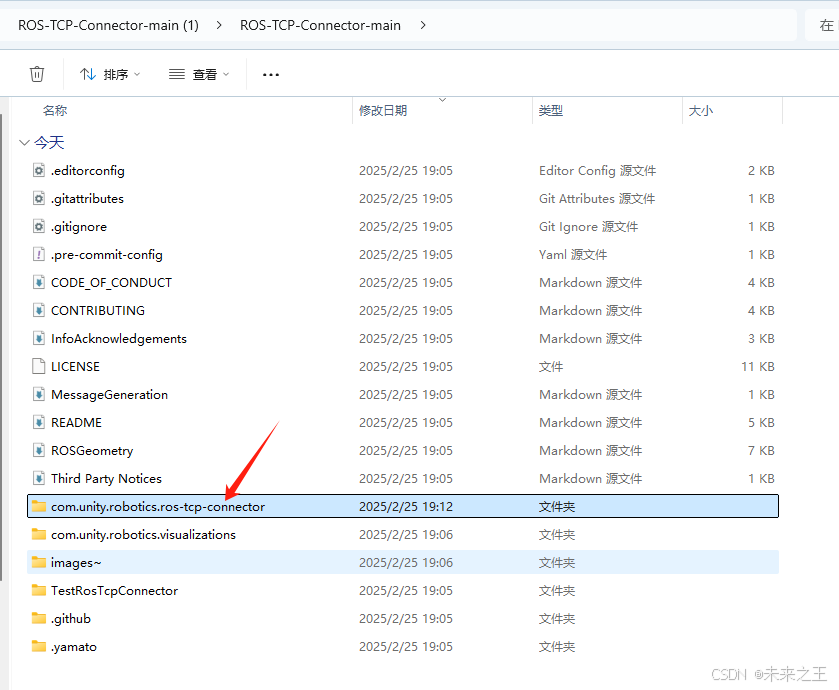
Task: Select the .pre-commit-config file name
Action: click(x=106, y=255)
